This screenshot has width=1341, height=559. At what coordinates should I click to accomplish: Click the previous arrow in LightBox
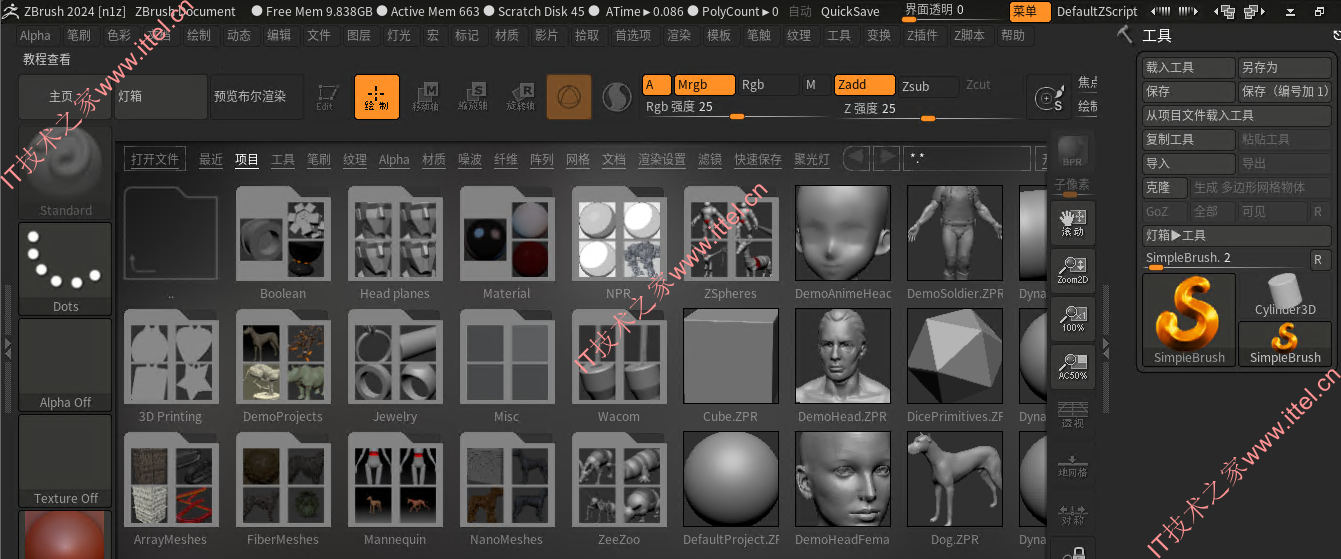857,158
